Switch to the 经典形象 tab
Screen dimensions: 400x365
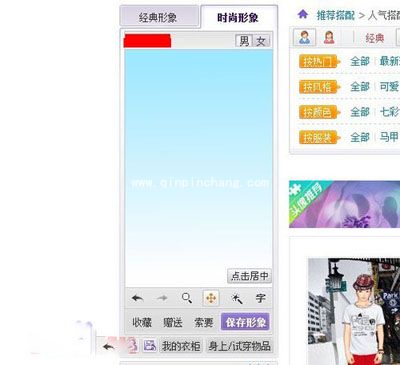click(x=159, y=17)
